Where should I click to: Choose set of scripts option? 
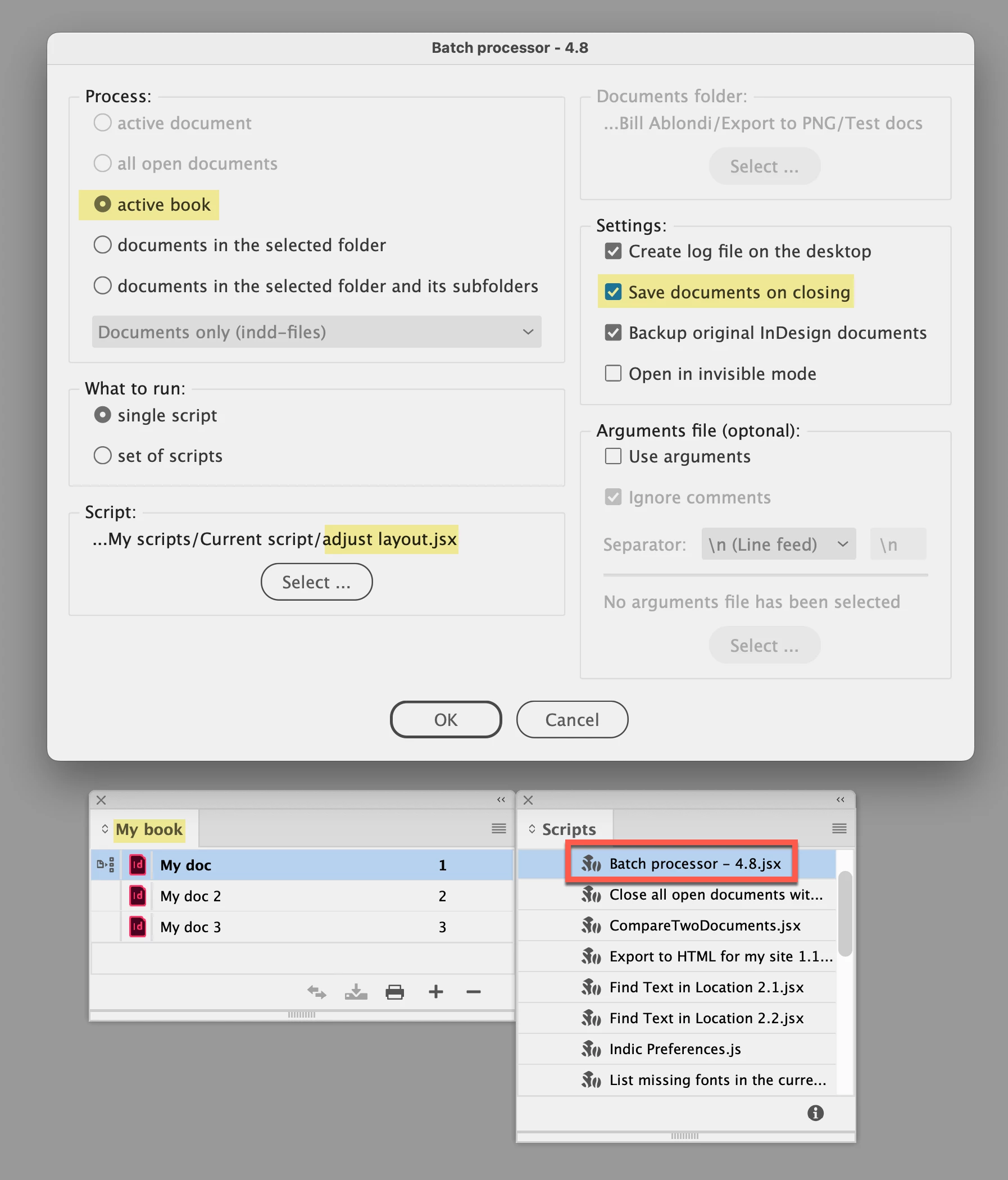[102, 455]
